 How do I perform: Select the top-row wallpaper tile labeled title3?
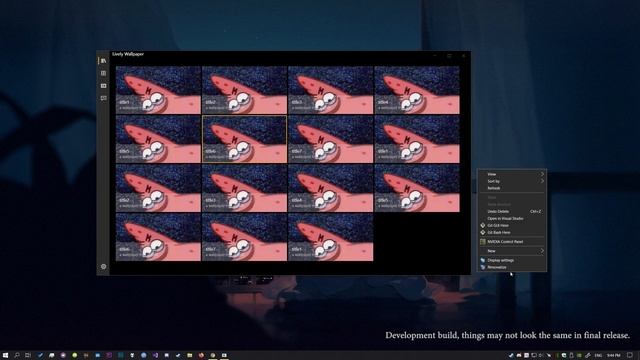331,90
